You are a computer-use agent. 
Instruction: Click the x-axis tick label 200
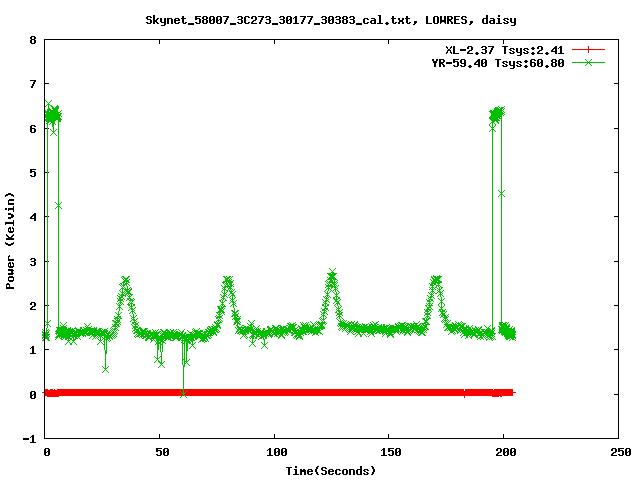click(506, 452)
